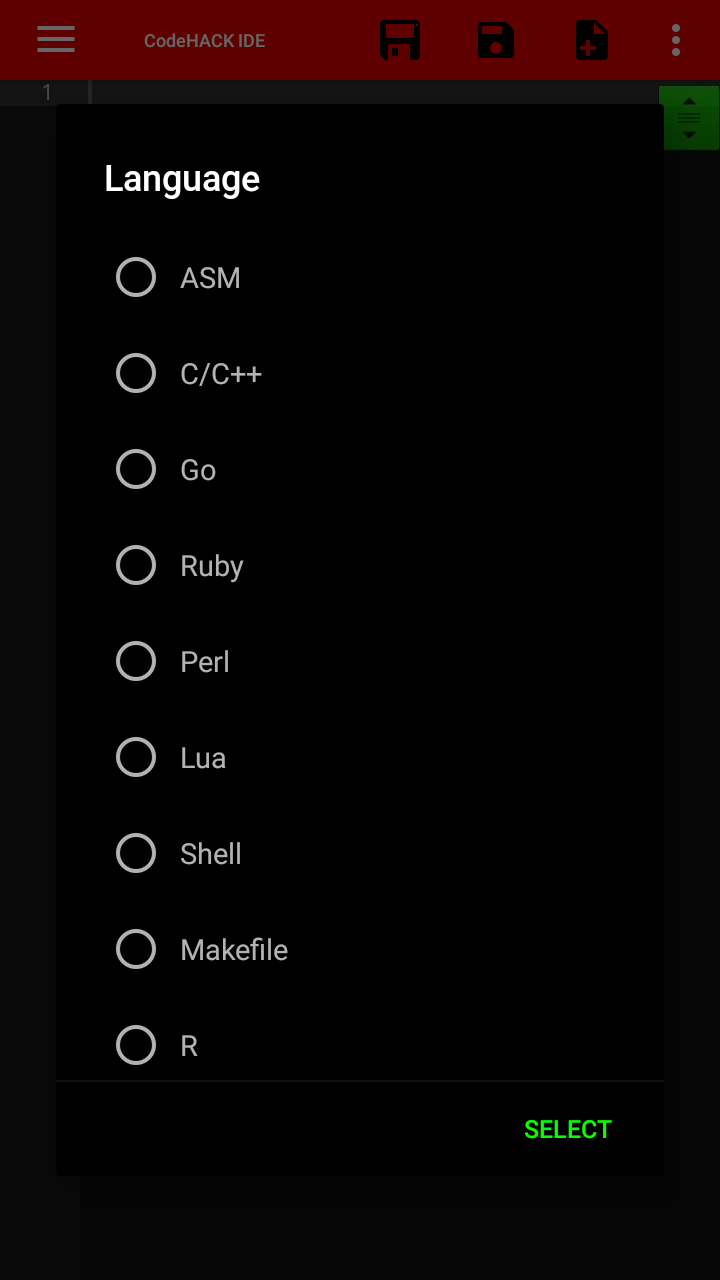Click the Save As disk icon
The height and width of the screenshot is (1280, 720).
[x=496, y=41]
